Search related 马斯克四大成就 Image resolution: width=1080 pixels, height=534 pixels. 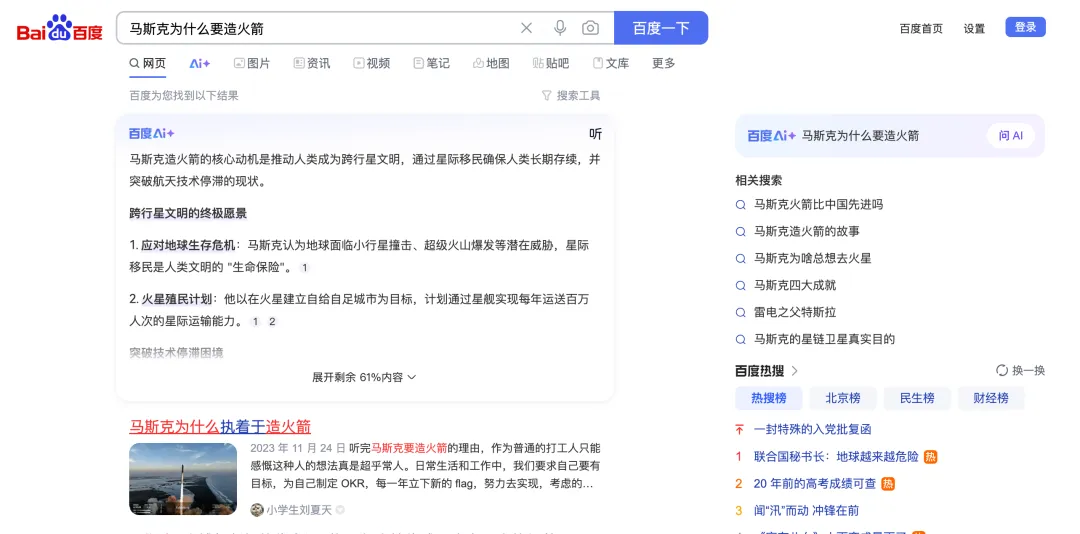click(795, 285)
